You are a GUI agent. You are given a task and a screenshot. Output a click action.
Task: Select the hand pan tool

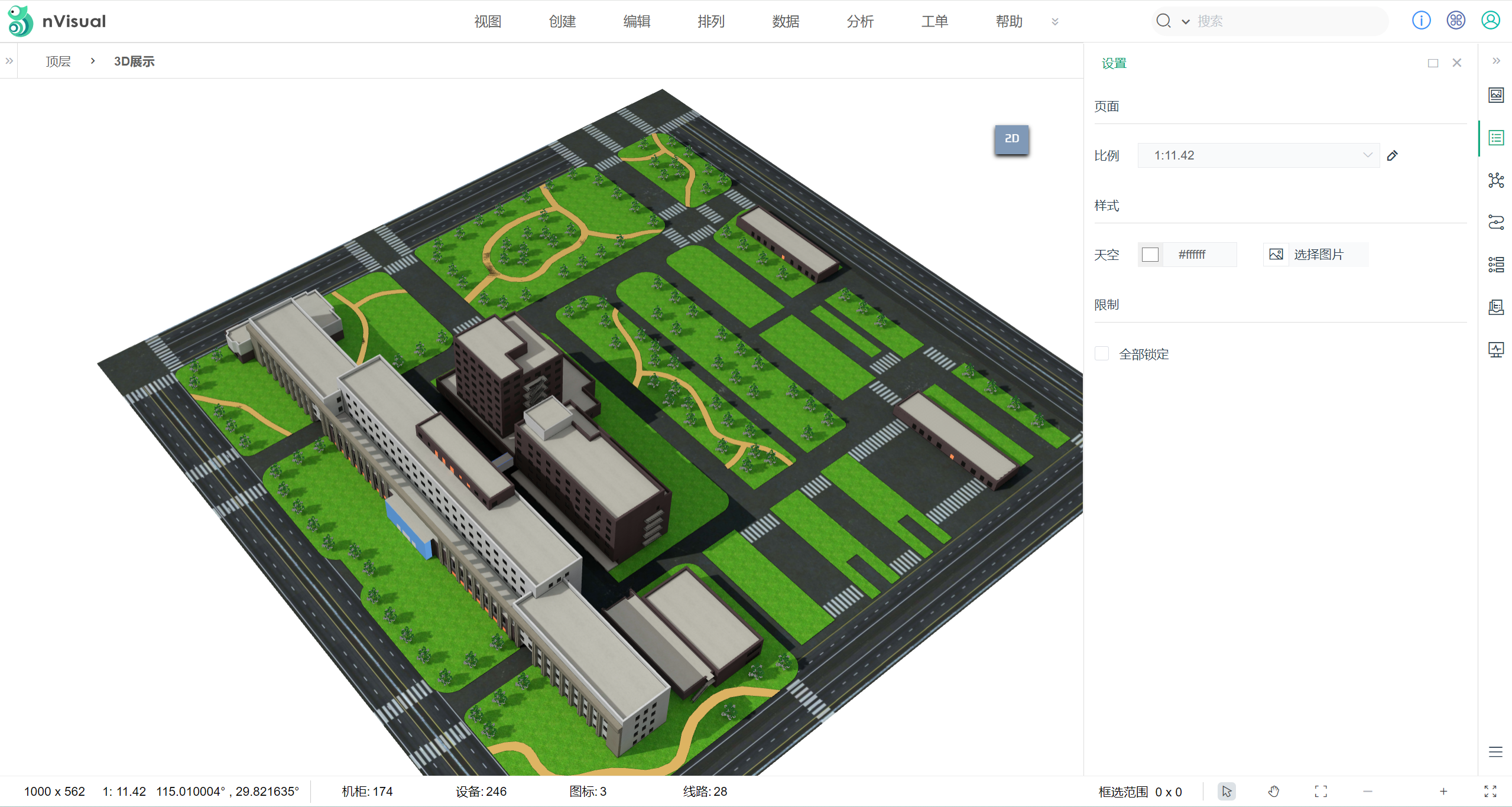point(1274,792)
